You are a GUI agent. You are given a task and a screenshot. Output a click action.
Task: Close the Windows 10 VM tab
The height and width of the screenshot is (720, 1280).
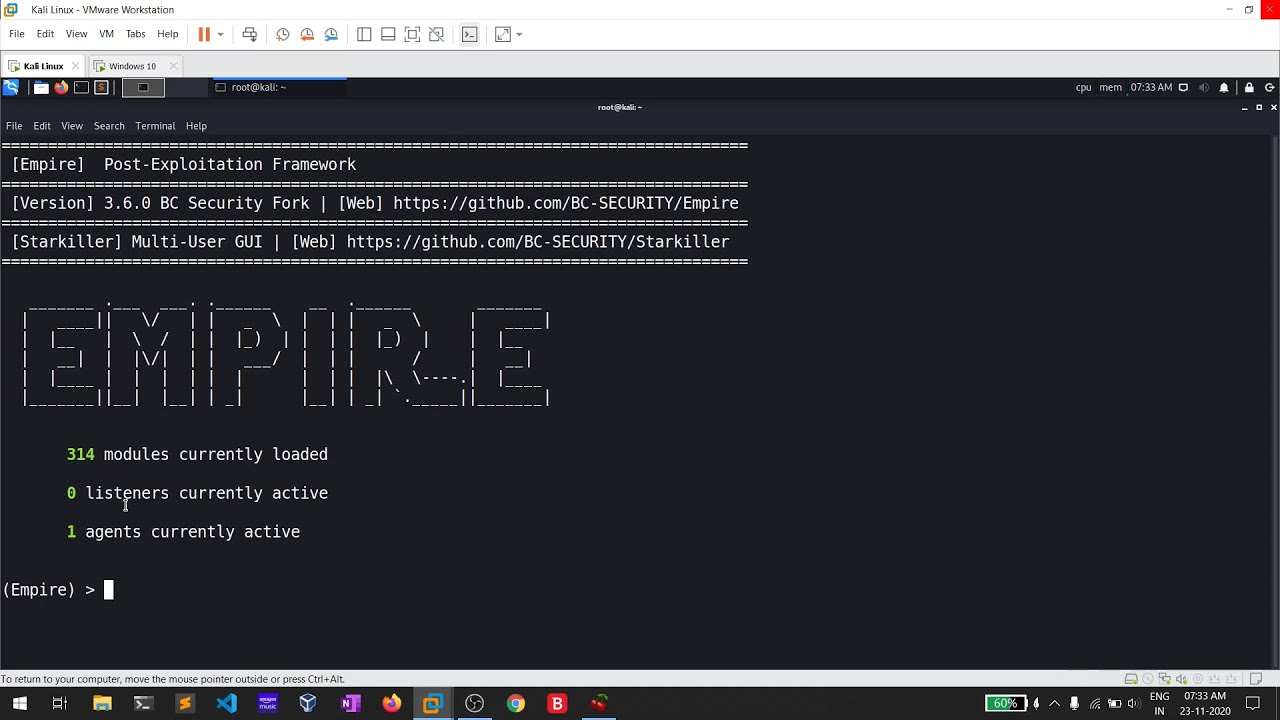point(173,66)
